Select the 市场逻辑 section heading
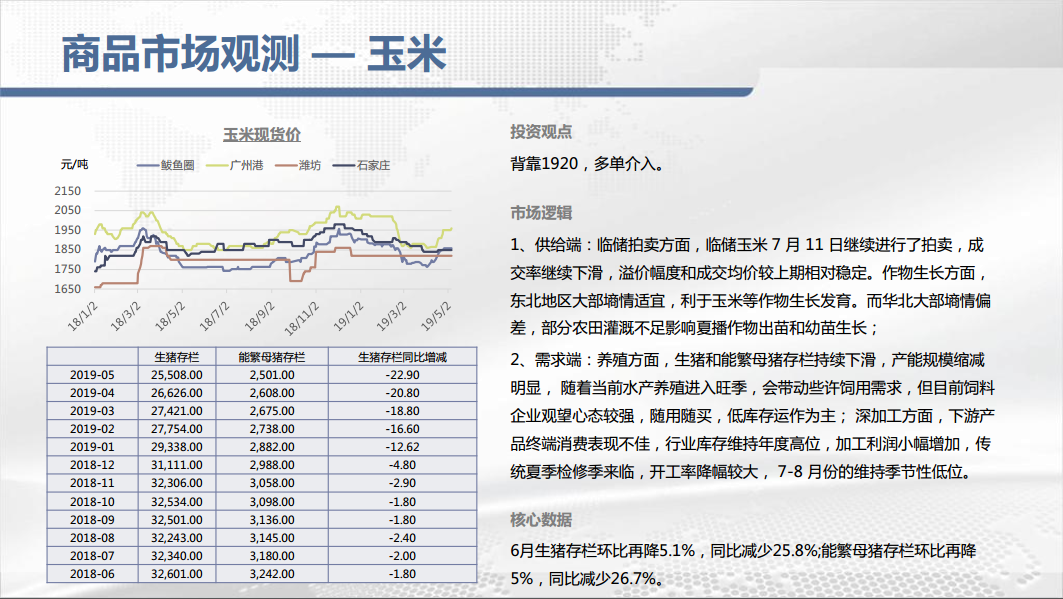 pyautogui.click(x=541, y=213)
